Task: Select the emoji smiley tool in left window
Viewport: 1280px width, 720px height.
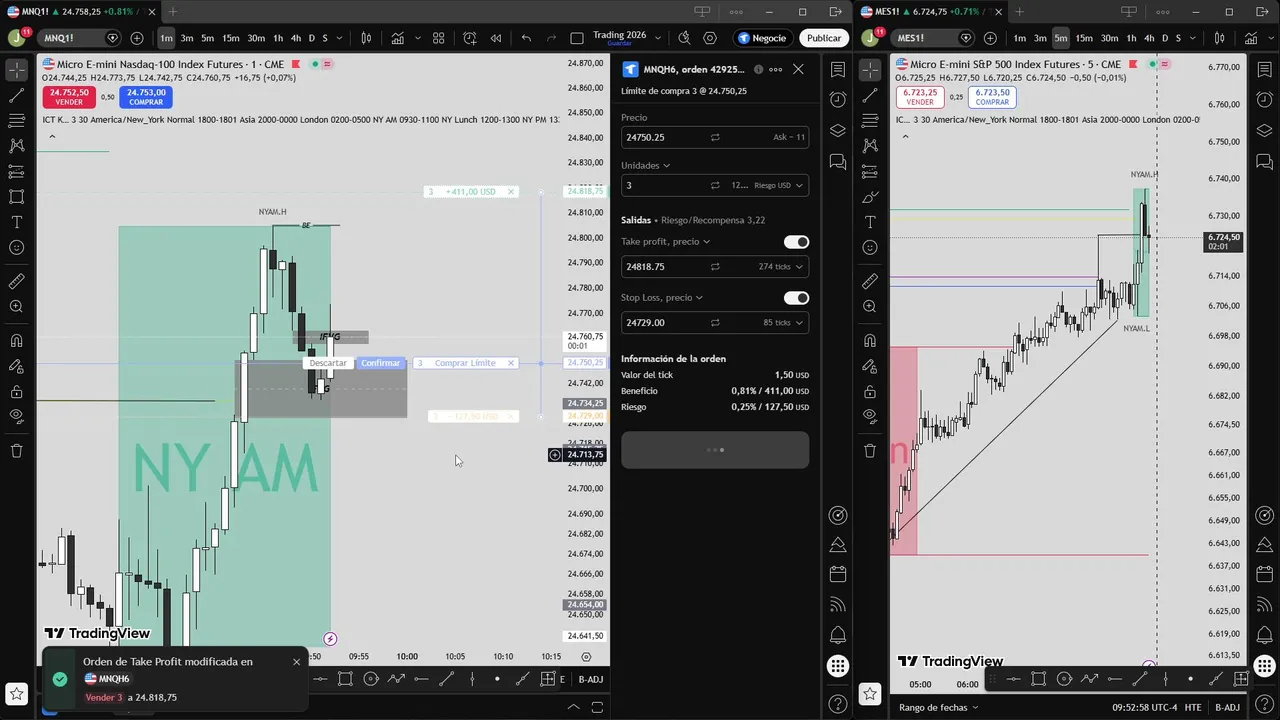Action: (16, 247)
